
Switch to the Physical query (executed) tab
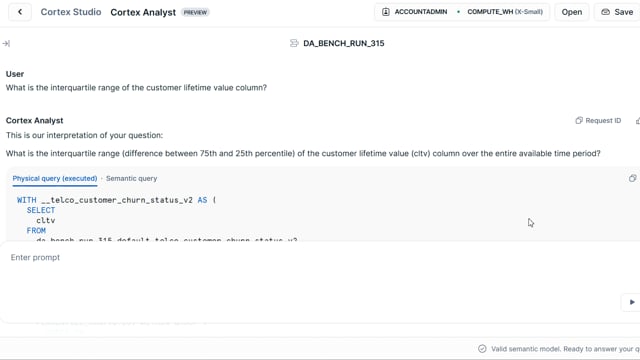(x=55, y=178)
